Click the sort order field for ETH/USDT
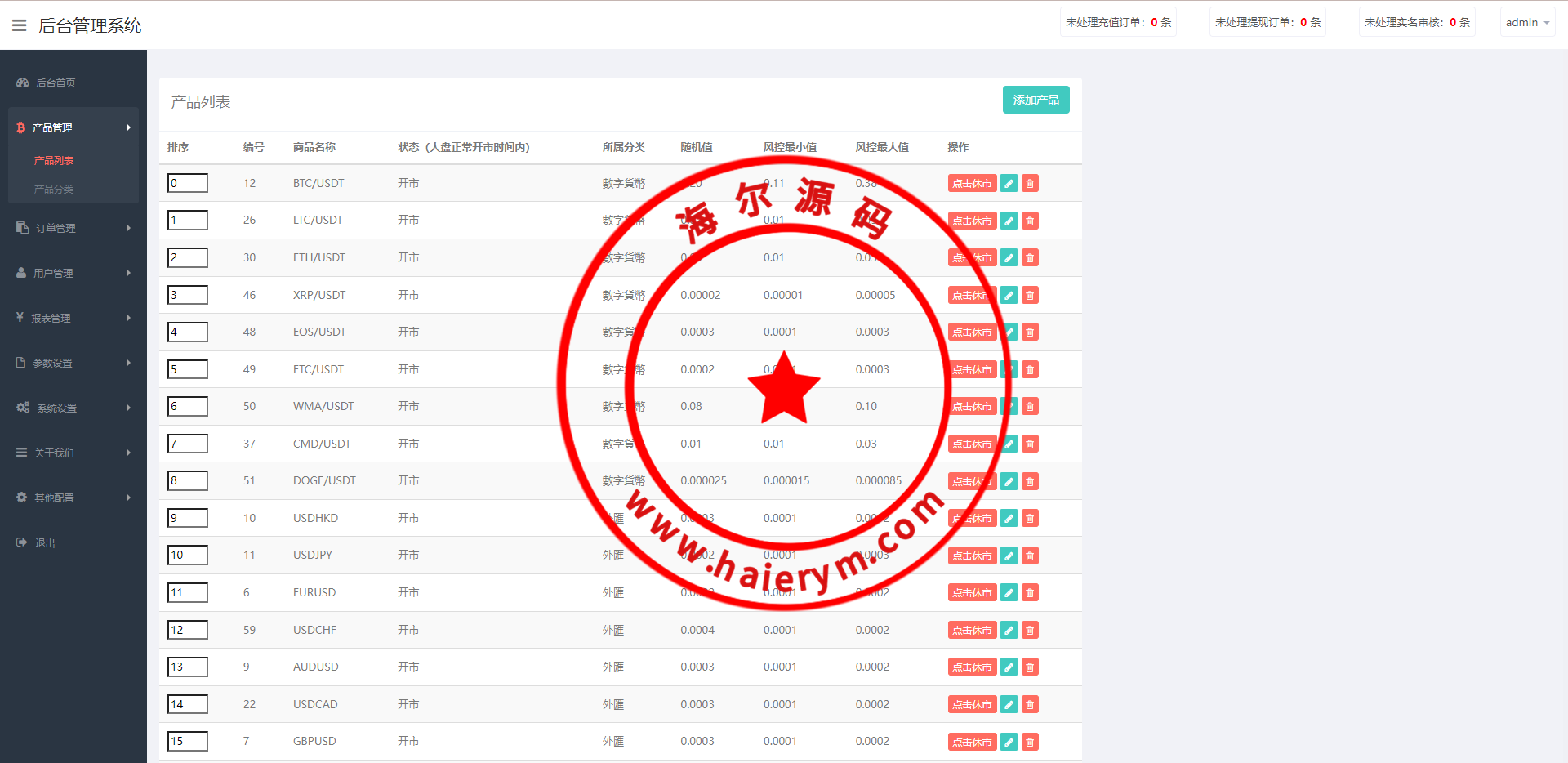Image resolution: width=1568 pixels, height=763 pixels. [x=188, y=257]
